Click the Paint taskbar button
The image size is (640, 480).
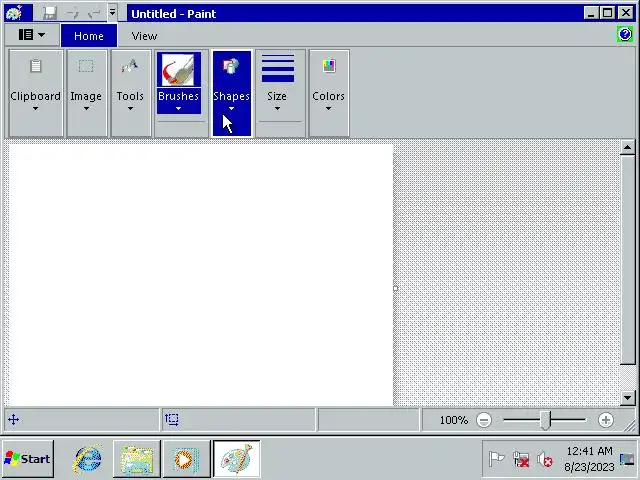coord(236,459)
